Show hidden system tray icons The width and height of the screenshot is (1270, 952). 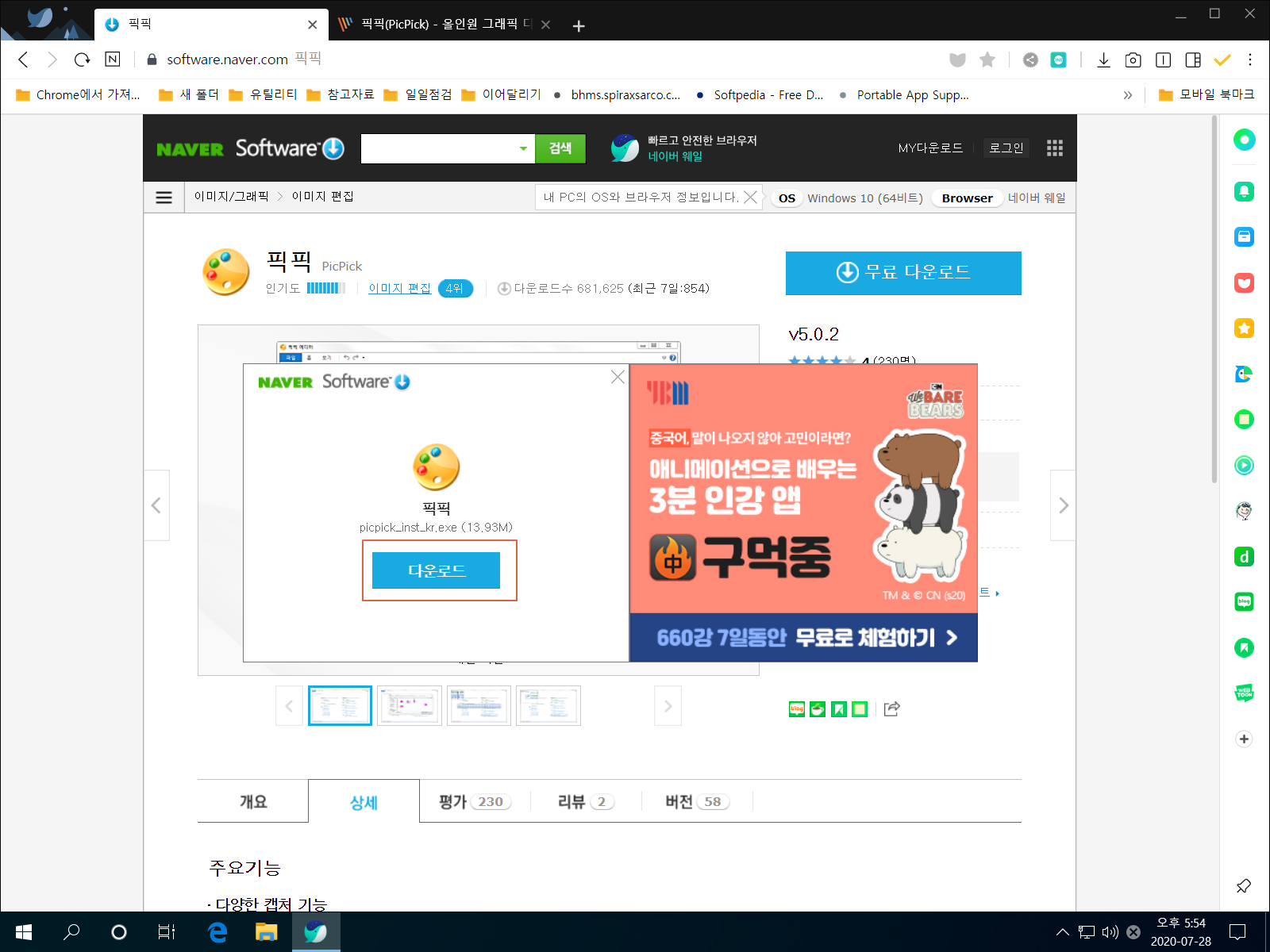click(x=1062, y=932)
